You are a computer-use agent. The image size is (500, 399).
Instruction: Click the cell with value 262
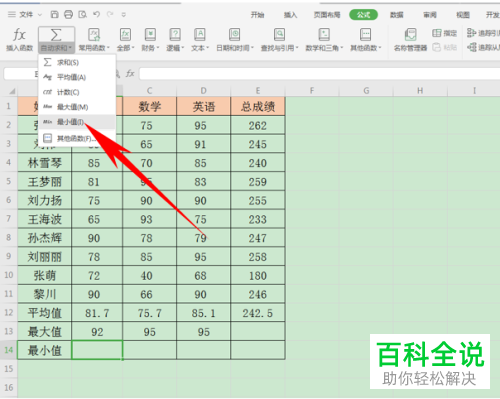(258, 125)
